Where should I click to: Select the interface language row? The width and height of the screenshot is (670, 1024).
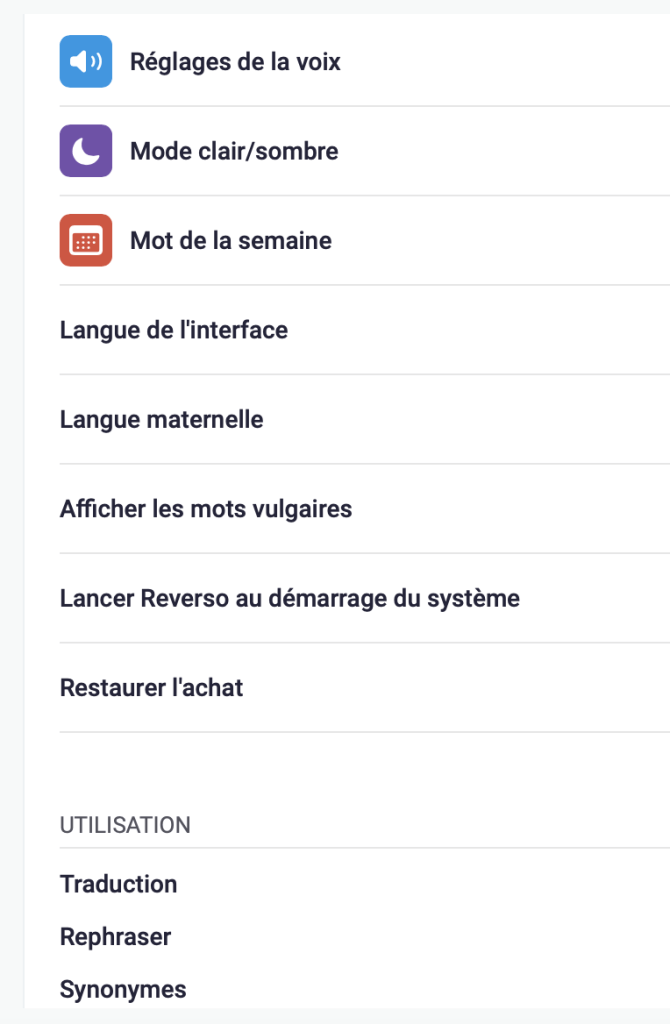point(174,330)
